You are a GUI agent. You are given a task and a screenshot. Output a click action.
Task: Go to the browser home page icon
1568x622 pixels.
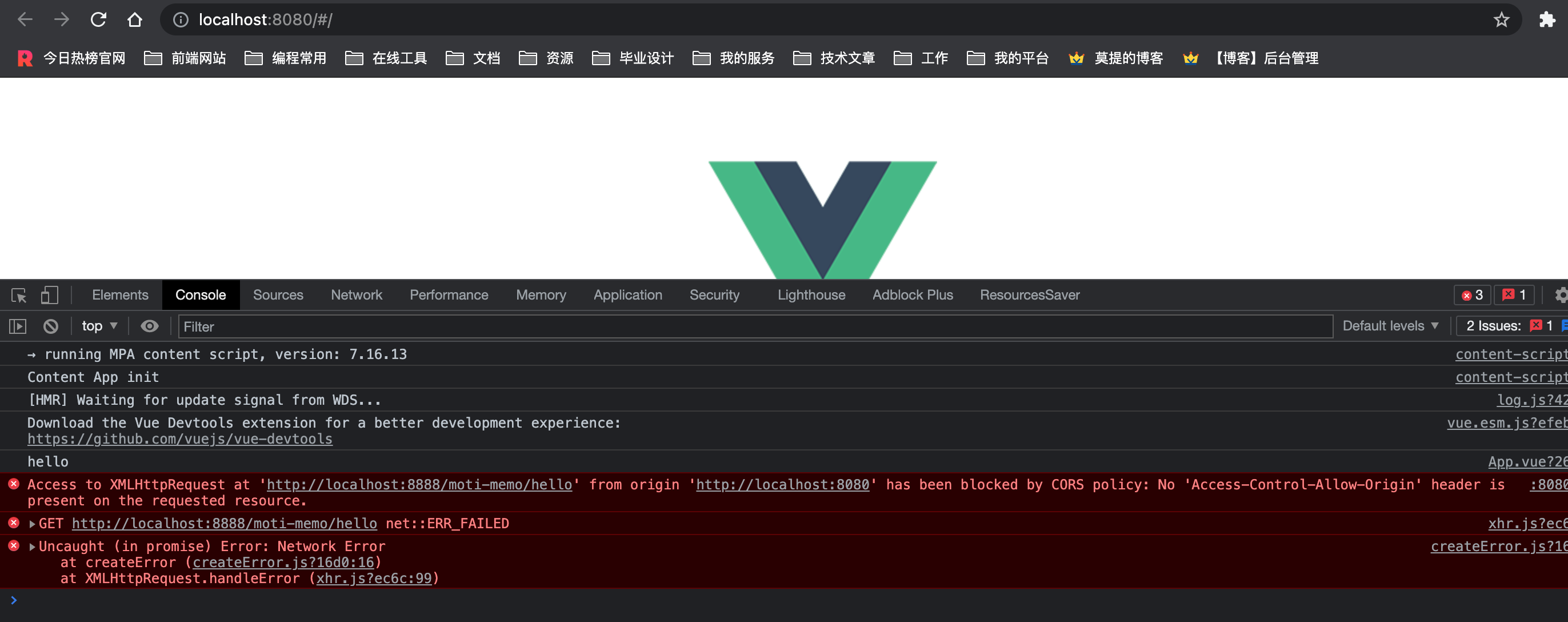tap(134, 19)
